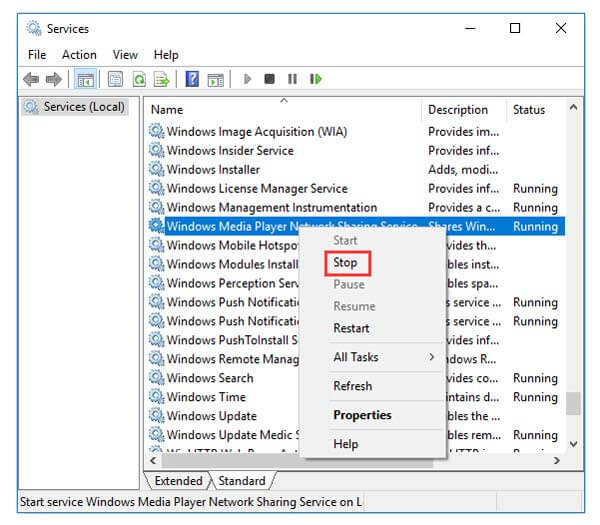This screenshot has width=600, height=525.
Task: Click gear icon of Windows Insider Service
Action: (x=156, y=150)
